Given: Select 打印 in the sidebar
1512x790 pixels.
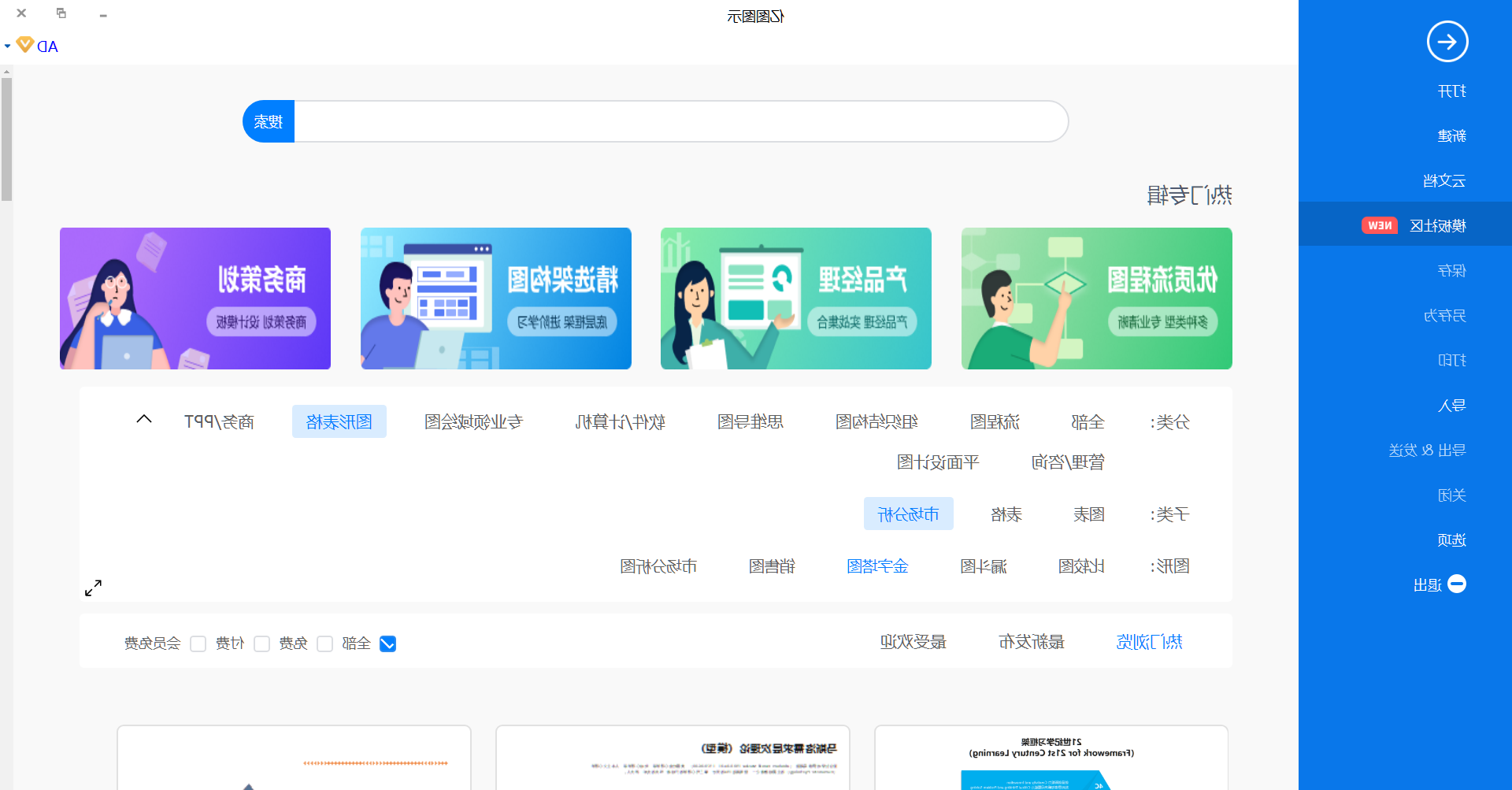Looking at the screenshot, I should pos(1452,361).
